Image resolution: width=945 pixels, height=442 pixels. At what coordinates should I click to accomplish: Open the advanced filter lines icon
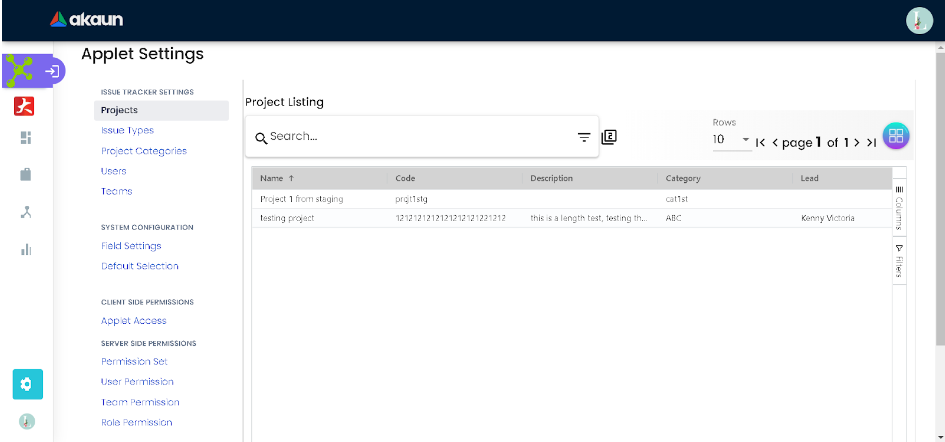[x=584, y=137]
